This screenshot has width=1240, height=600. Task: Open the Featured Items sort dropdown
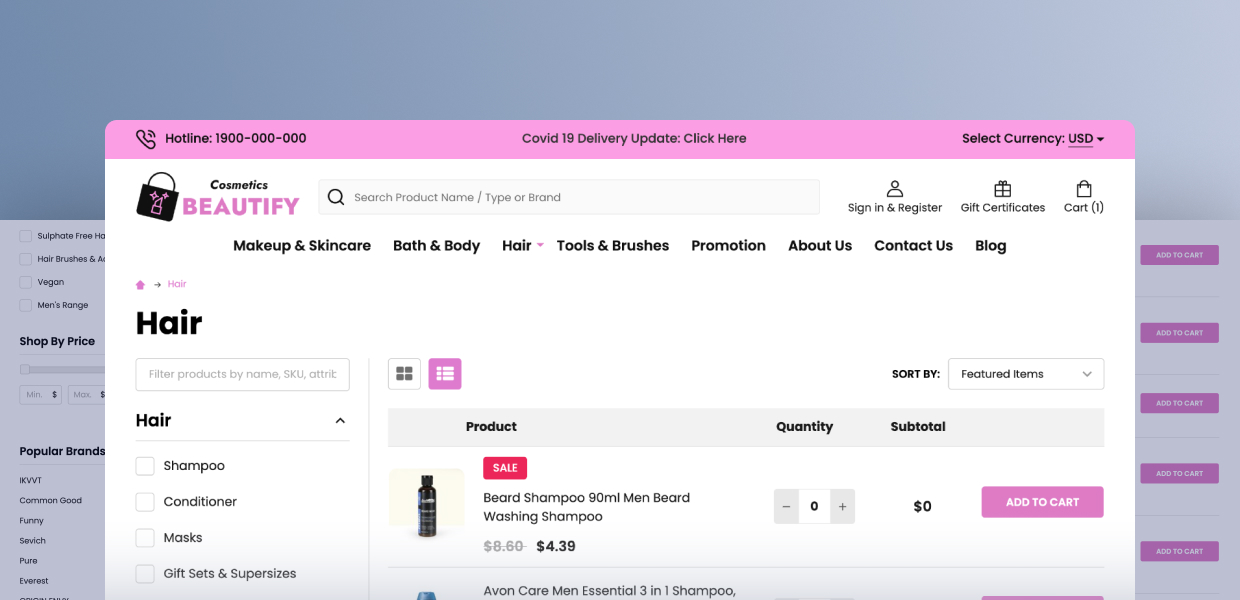[x=1025, y=373]
